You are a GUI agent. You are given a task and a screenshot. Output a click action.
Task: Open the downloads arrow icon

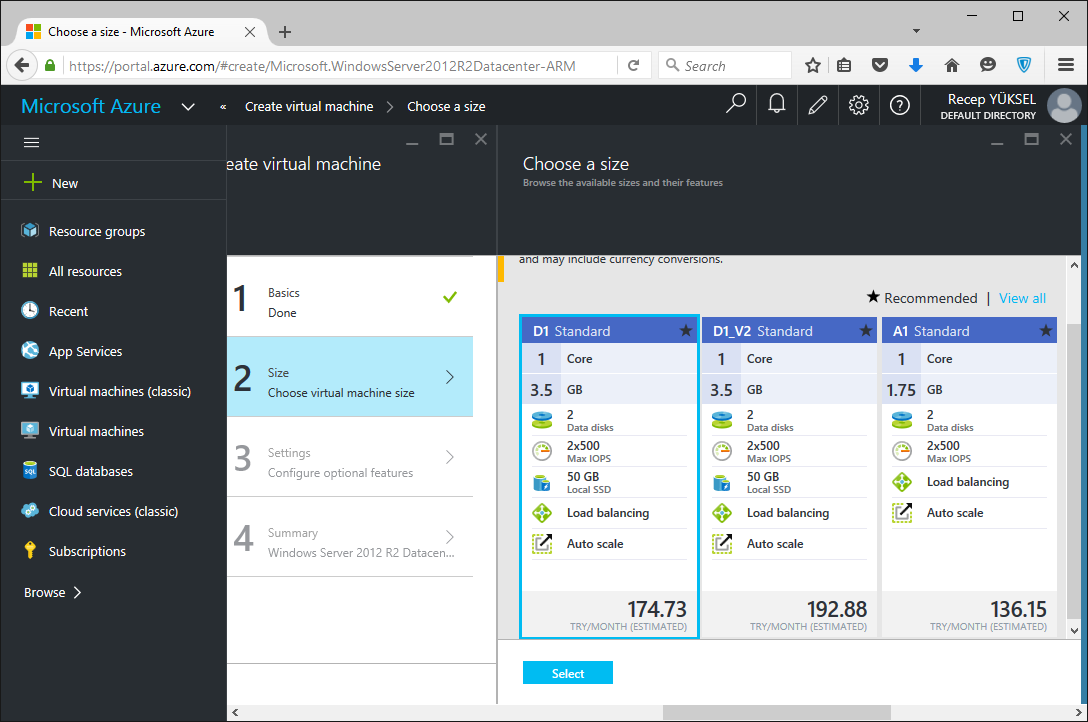[x=916, y=65]
